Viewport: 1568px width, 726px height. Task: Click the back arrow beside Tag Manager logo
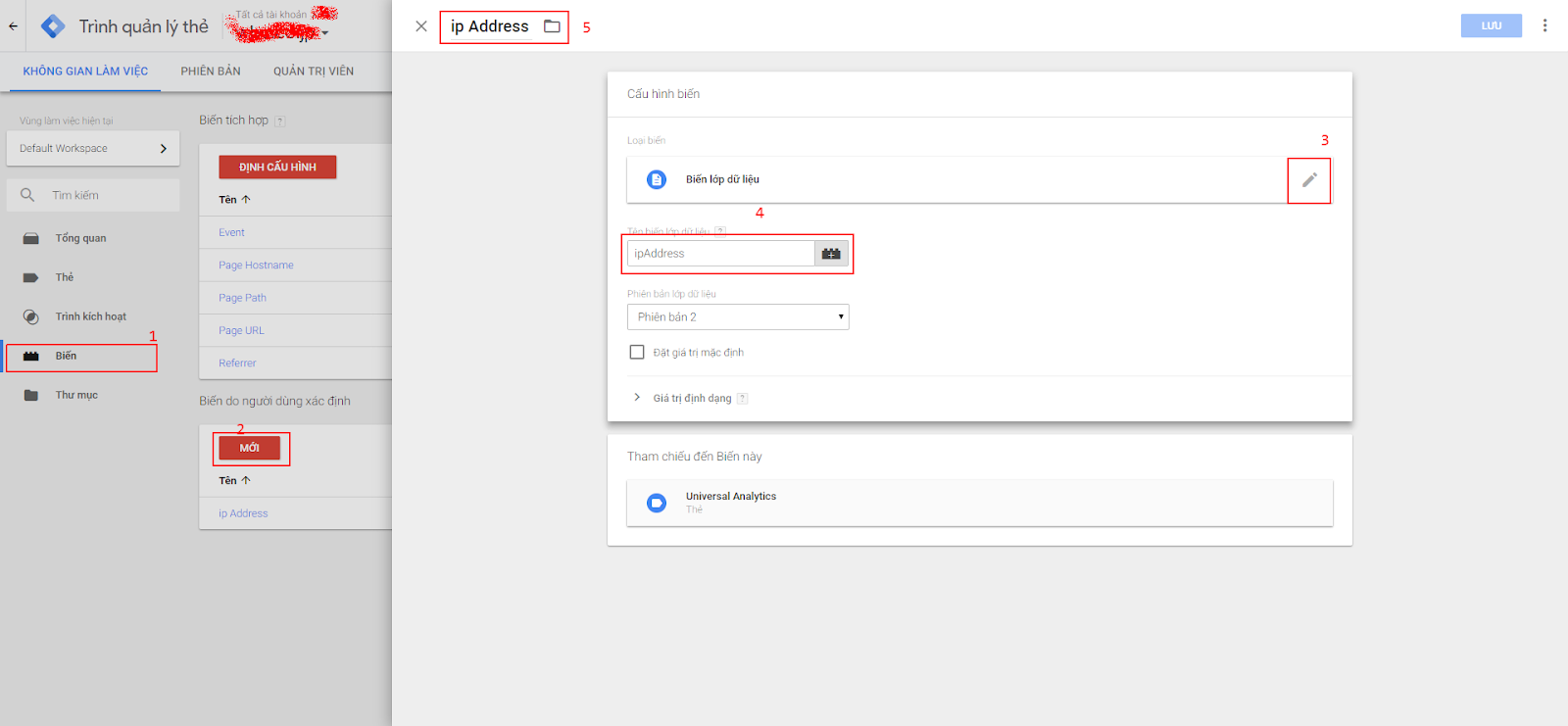(13, 26)
